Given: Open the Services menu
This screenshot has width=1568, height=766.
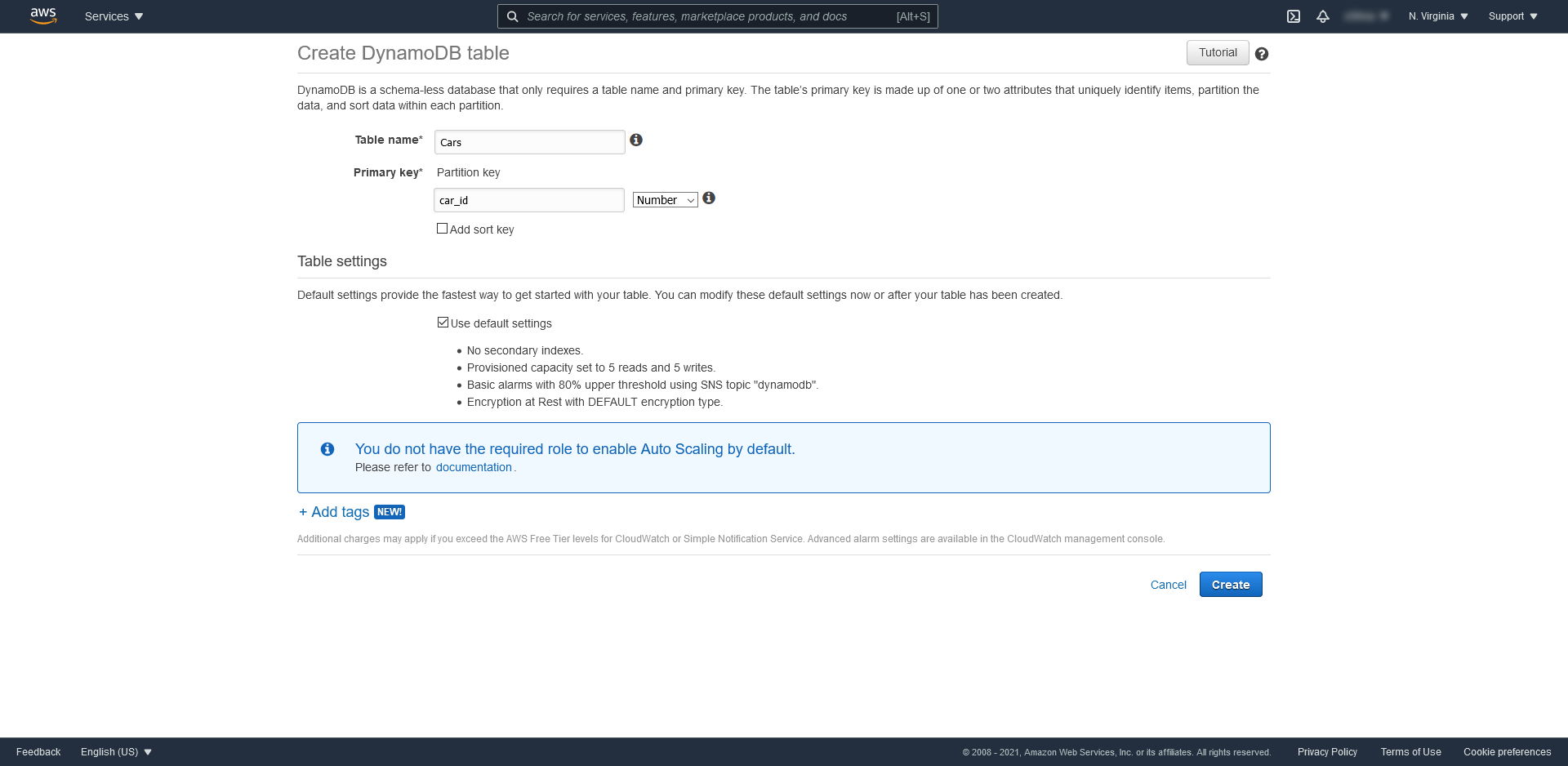Looking at the screenshot, I should (x=114, y=16).
